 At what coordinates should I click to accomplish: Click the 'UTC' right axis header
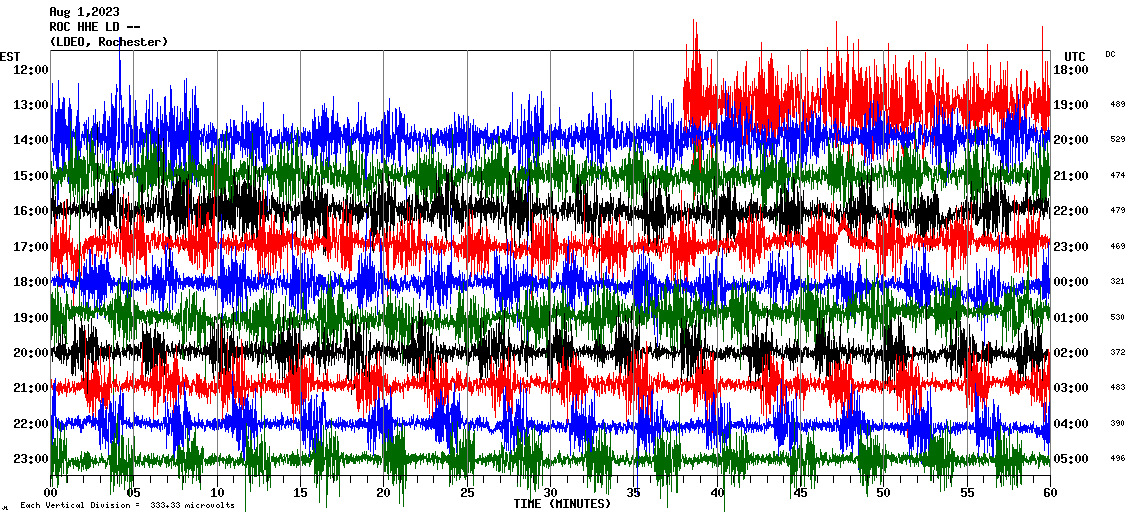pos(1075,56)
